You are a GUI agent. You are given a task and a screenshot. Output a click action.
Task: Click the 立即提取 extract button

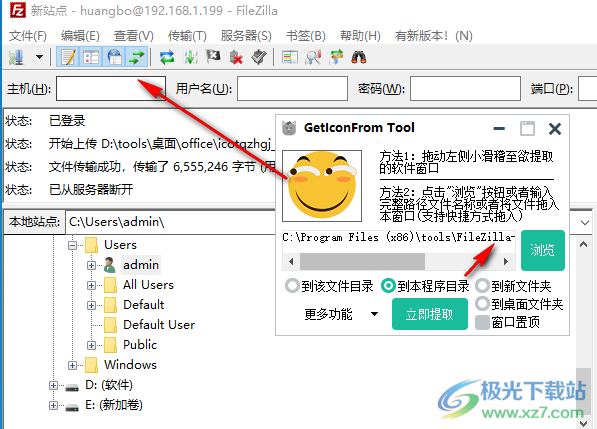(x=430, y=314)
